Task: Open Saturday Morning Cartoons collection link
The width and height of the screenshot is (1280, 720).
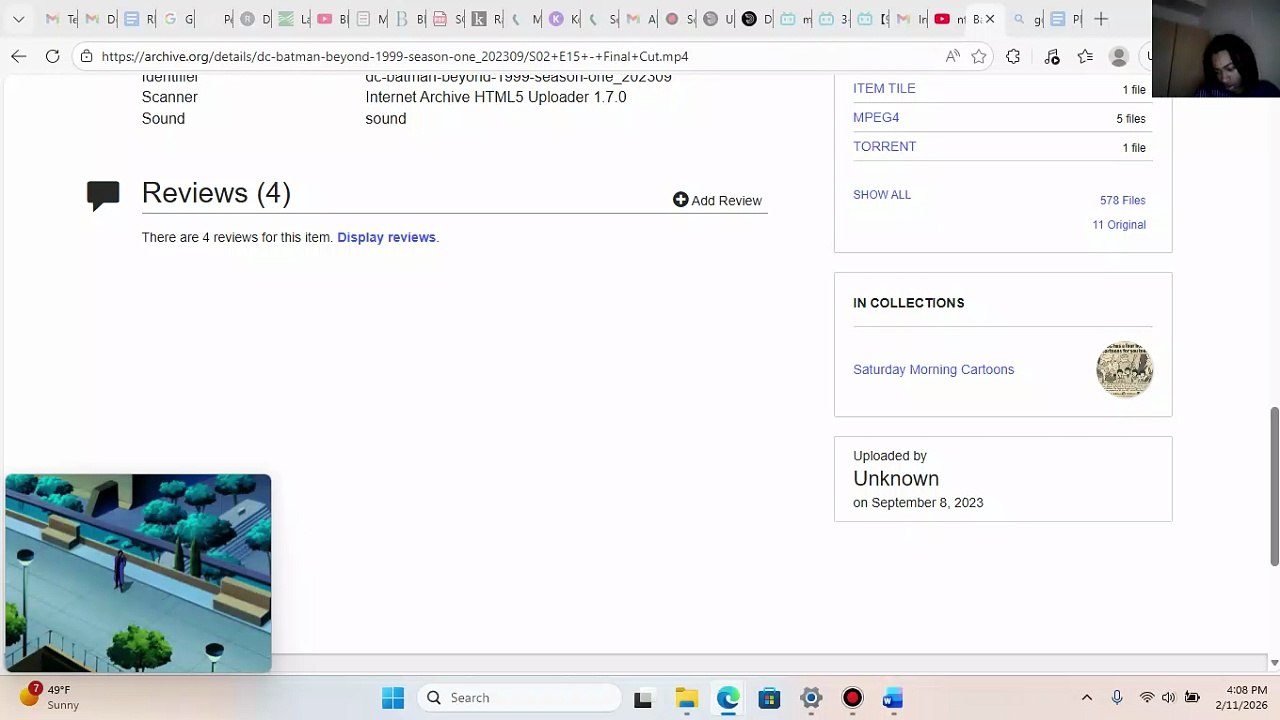Action: (x=933, y=369)
